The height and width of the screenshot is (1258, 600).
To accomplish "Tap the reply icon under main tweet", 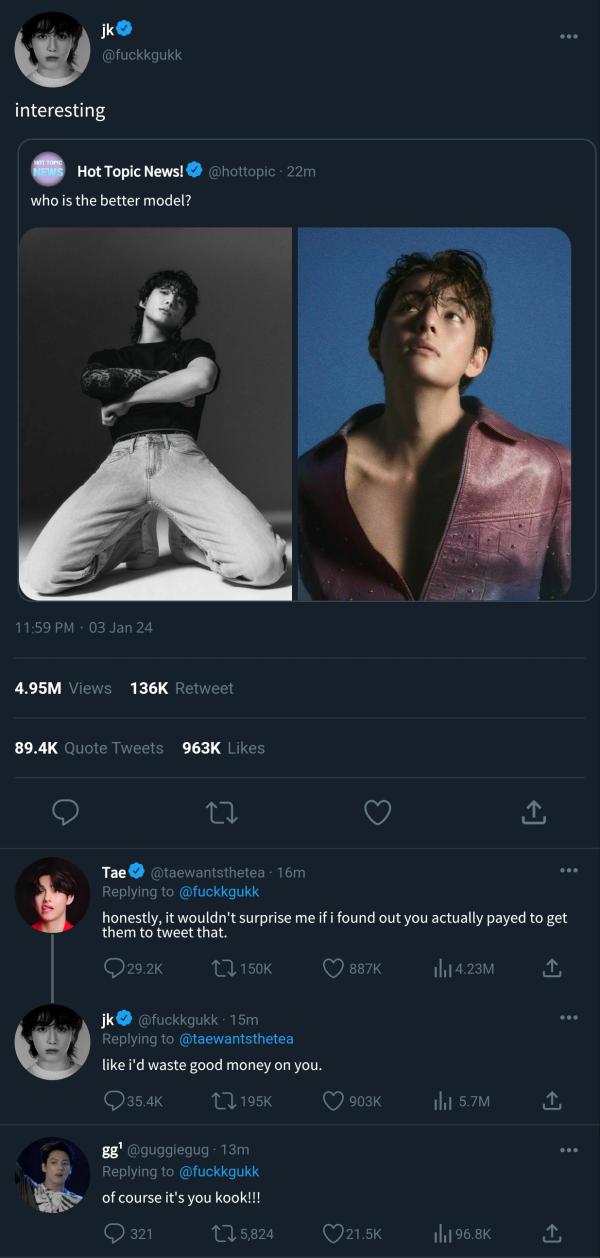I will (x=66, y=812).
